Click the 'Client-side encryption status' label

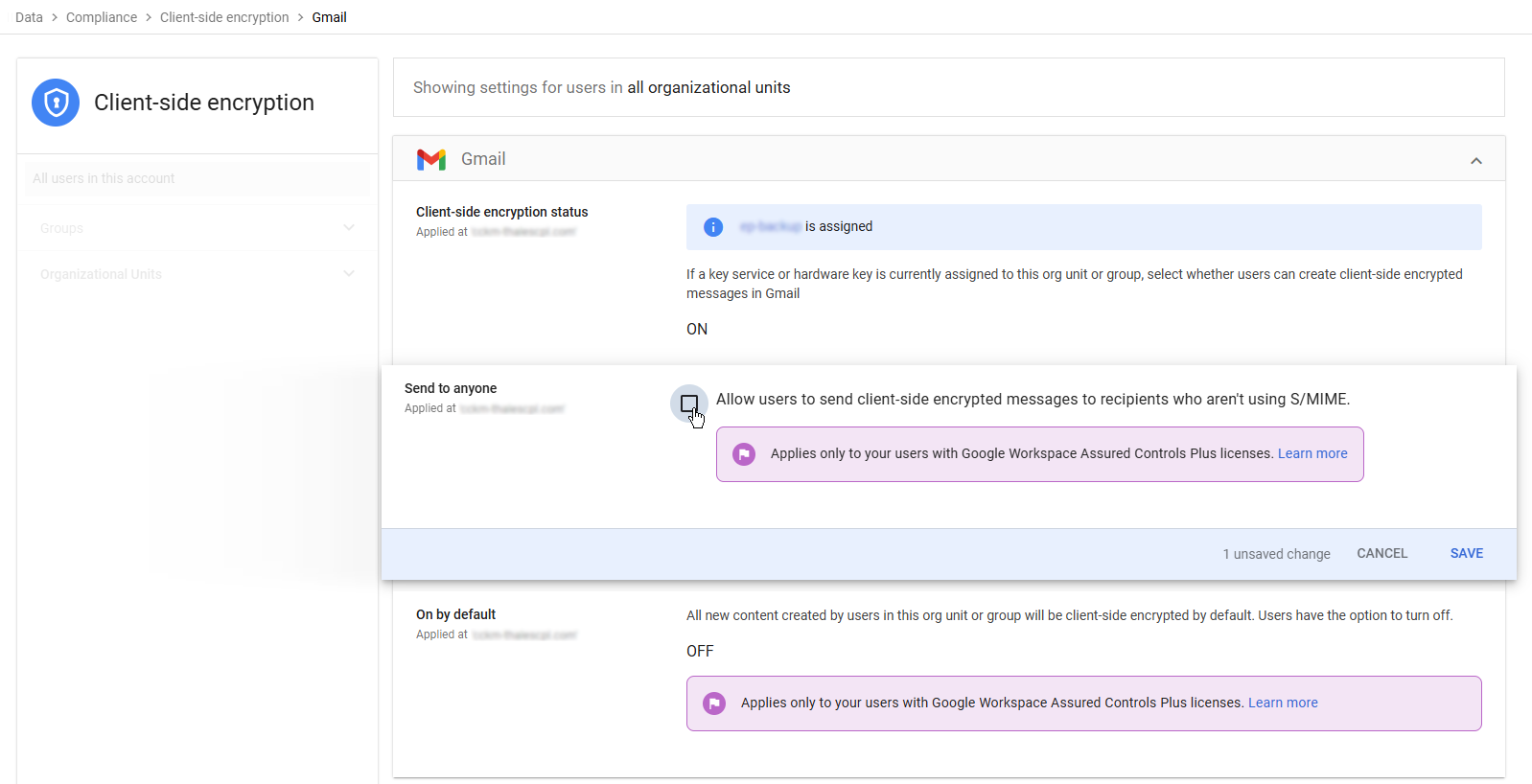(501, 212)
